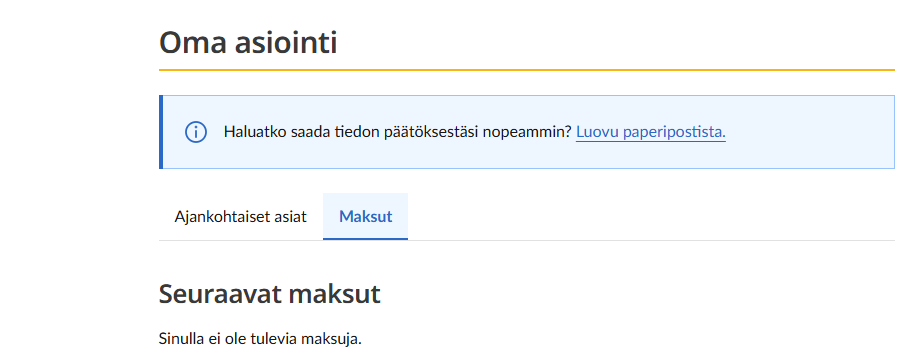Switch to the Ajankohtaiset asiat tab
The height and width of the screenshot is (362, 909).
pyautogui.click(x=240, y=216)
